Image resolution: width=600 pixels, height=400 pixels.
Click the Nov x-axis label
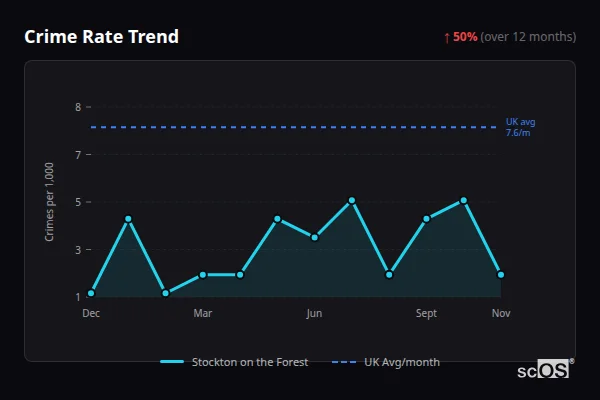click(501, 313)
